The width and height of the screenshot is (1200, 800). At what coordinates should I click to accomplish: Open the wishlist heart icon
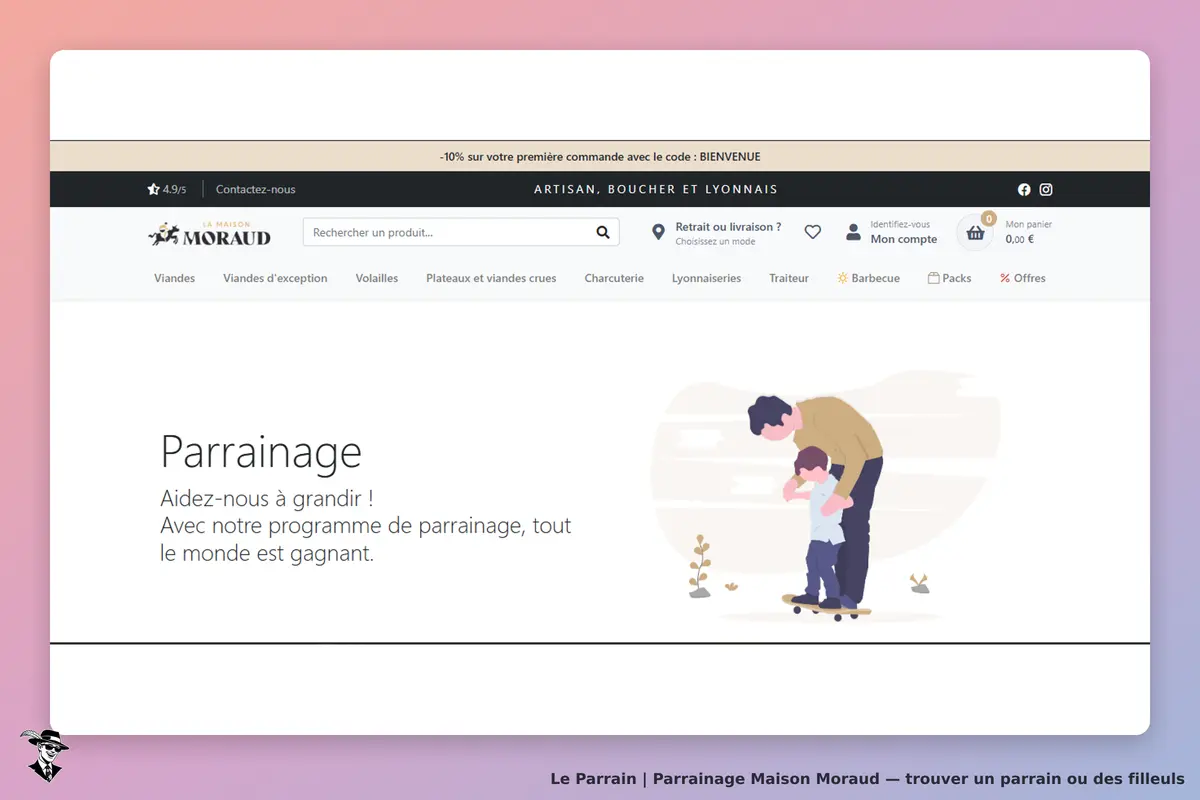(813, 232)
